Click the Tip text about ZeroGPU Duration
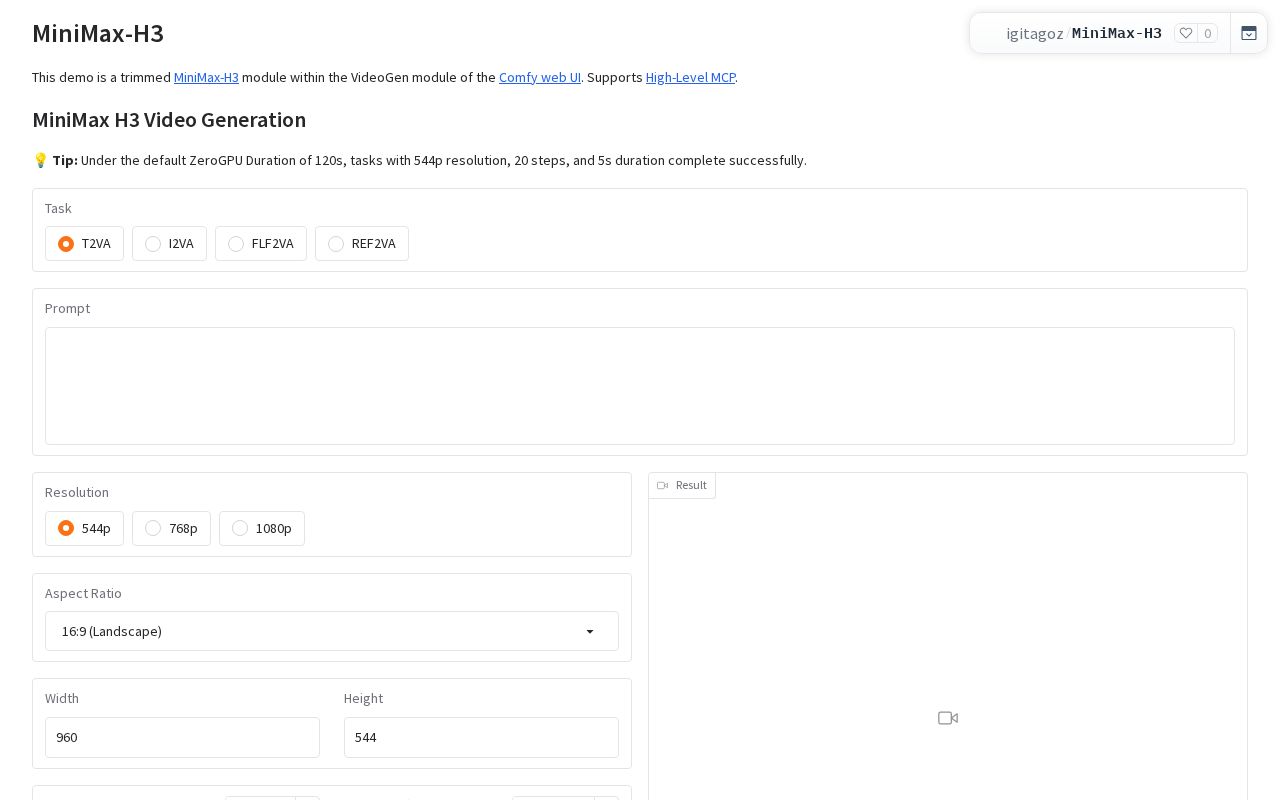 (420, 160)
